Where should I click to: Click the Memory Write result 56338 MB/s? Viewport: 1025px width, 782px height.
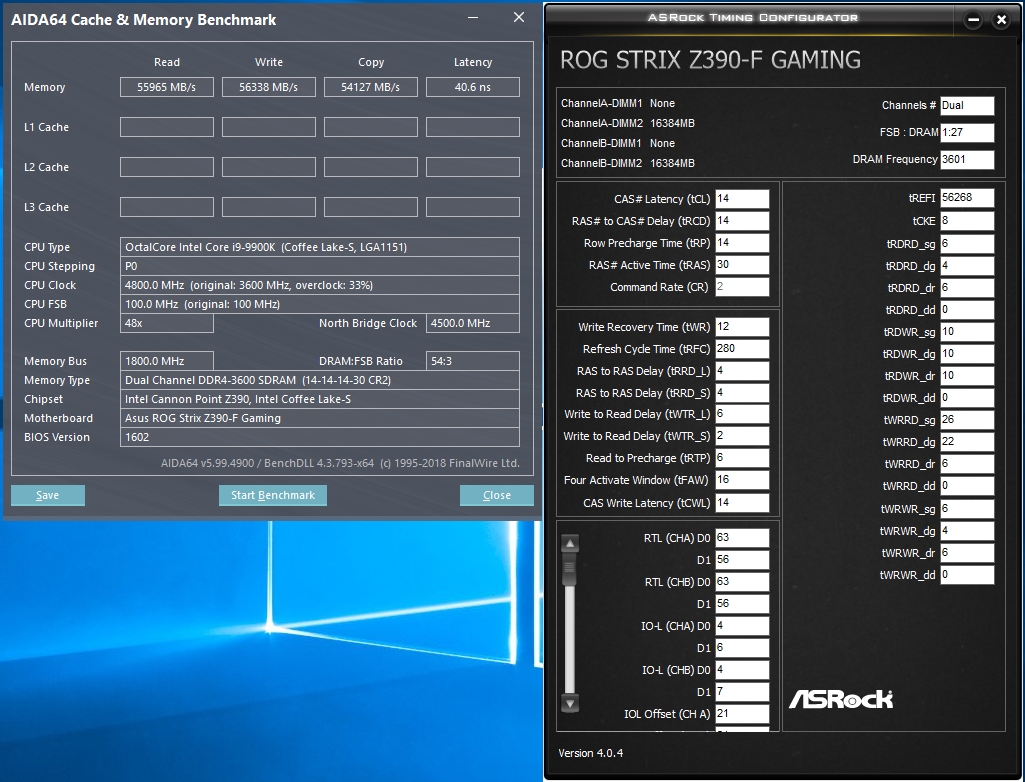269,87
